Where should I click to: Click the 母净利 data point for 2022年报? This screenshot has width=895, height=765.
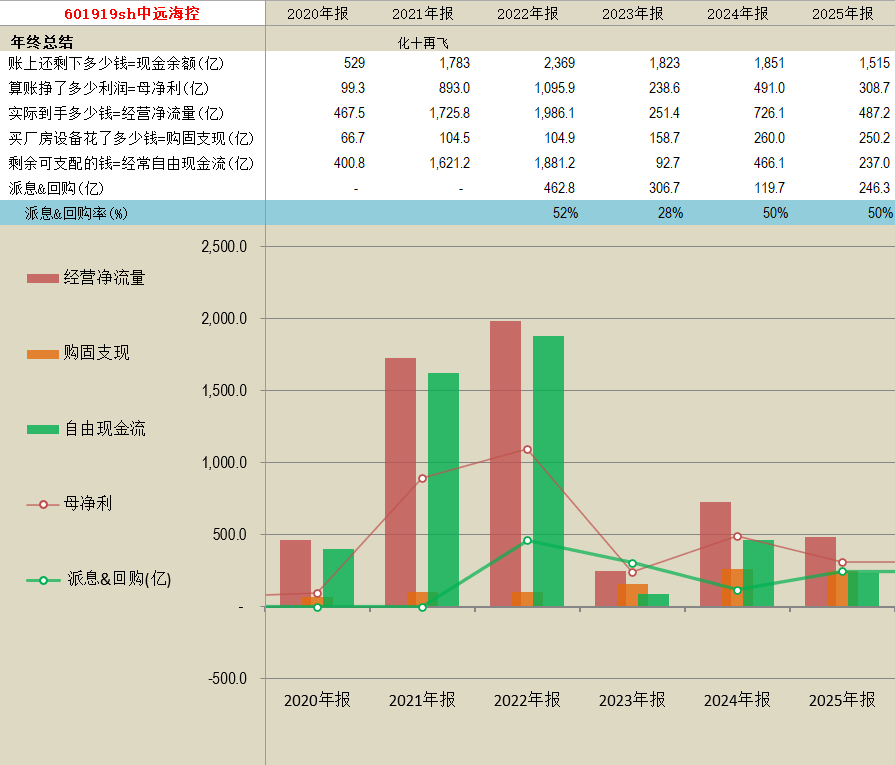pos(527,450)
